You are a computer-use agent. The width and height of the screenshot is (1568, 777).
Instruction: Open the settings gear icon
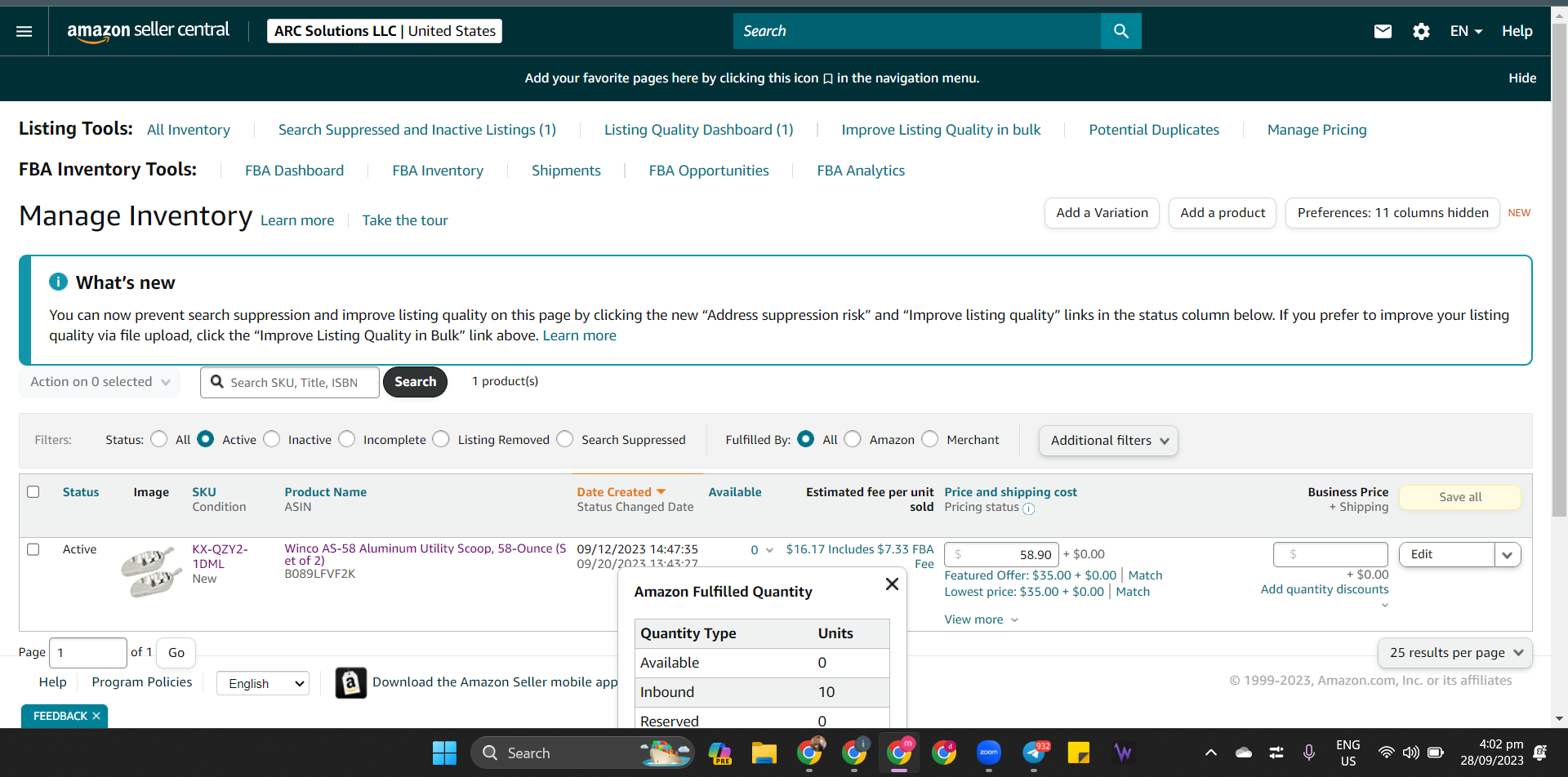[x=1421, y=31]
